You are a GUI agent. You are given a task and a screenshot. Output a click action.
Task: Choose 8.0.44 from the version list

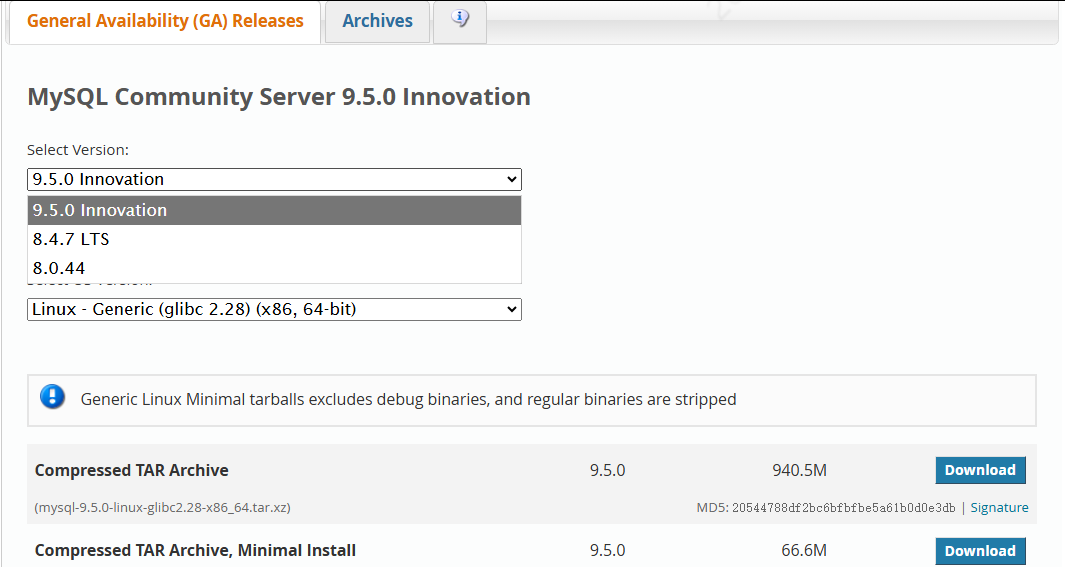coord(274,268)
